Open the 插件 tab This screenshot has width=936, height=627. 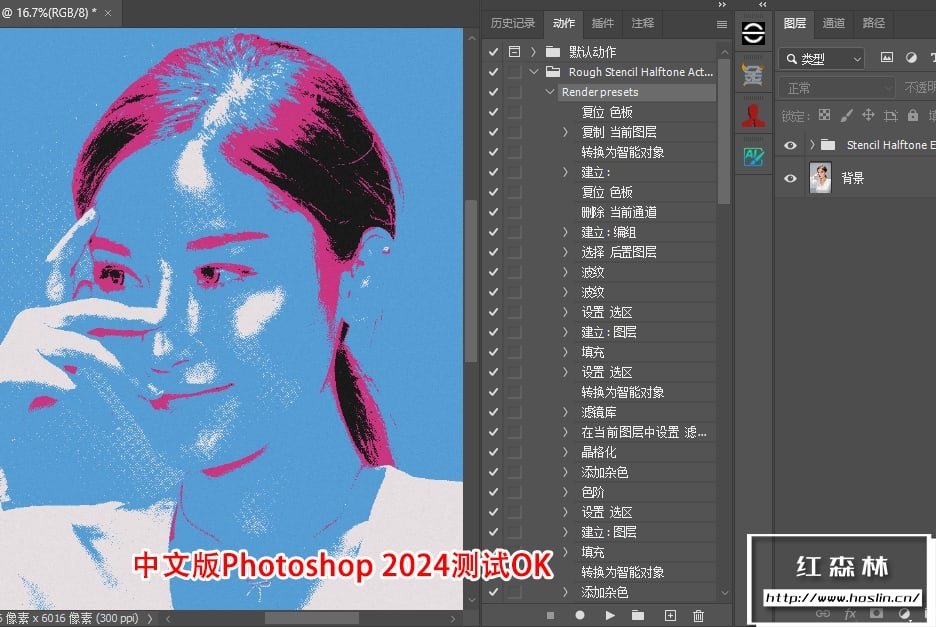point(602,23)
